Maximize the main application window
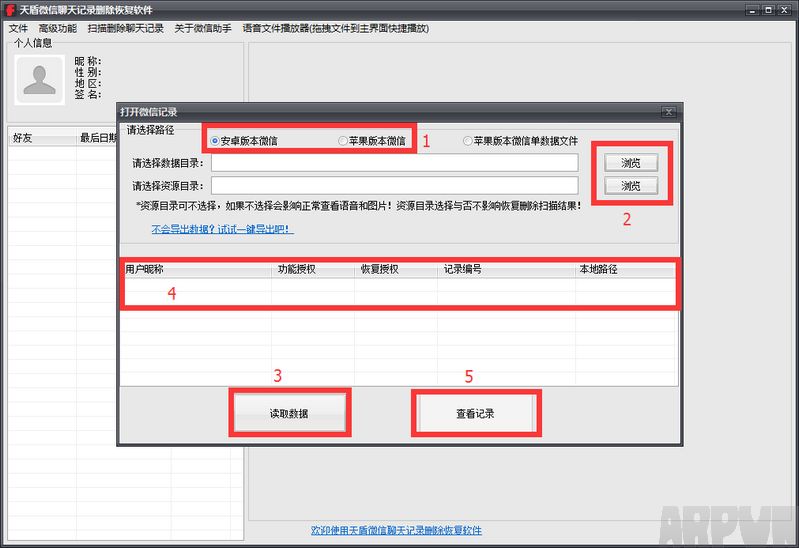This screenshot has height=548, width=799. (x=768, y=10)
